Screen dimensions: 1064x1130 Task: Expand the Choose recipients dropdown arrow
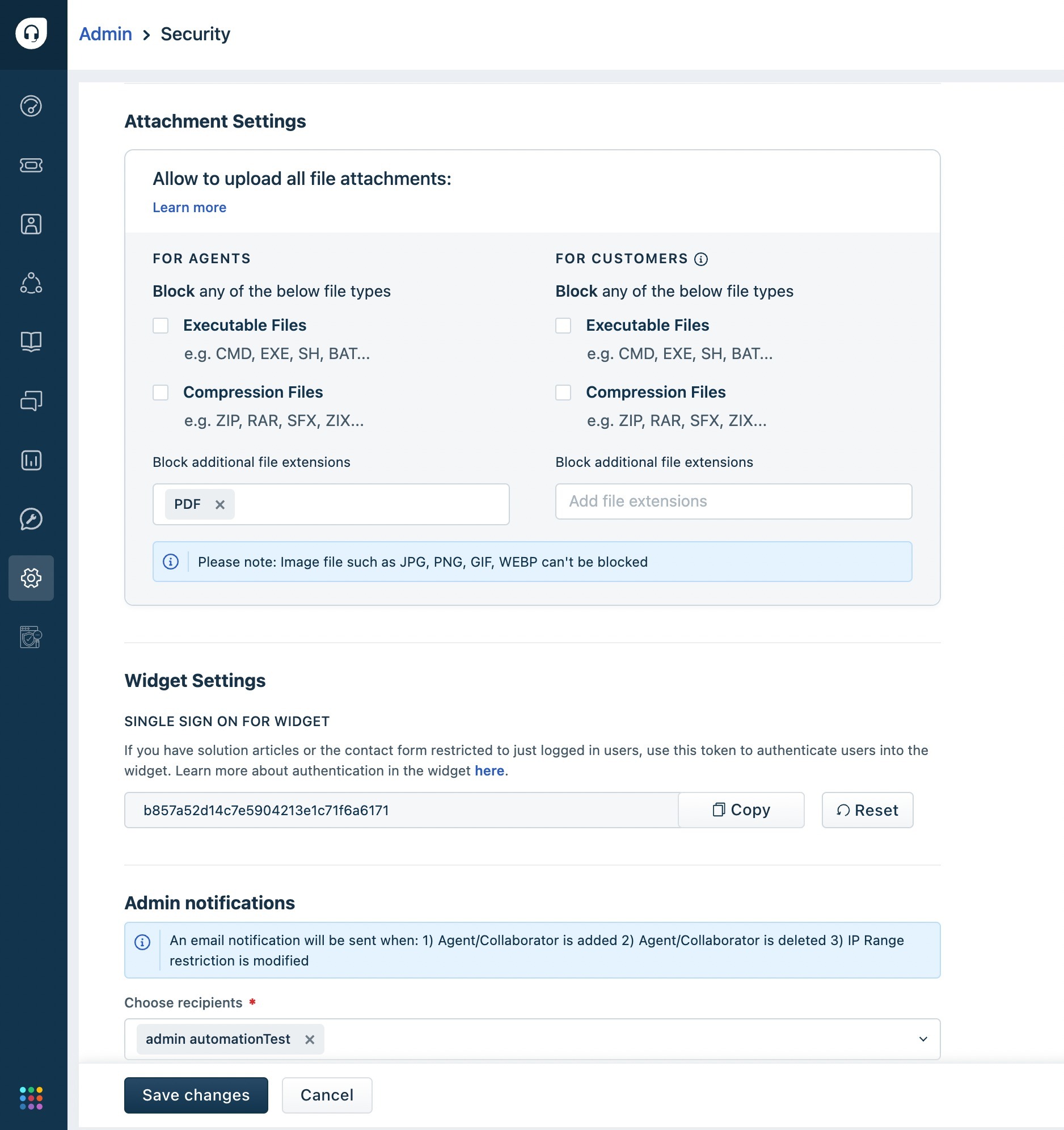click(923, 1039)
